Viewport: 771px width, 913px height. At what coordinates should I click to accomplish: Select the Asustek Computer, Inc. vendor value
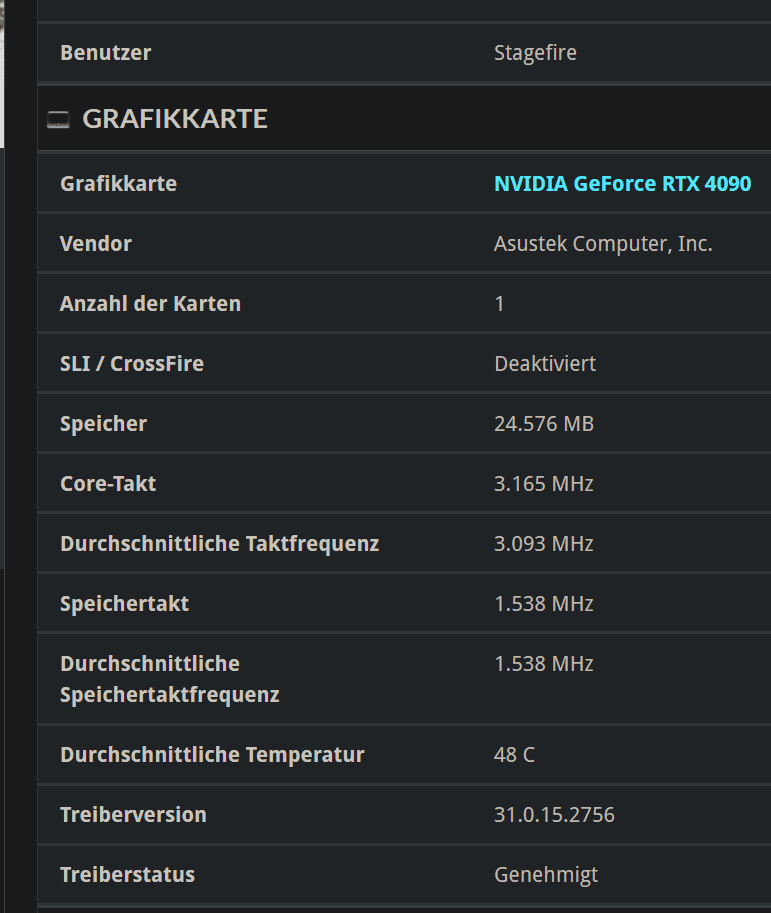[x=603, y=244]
